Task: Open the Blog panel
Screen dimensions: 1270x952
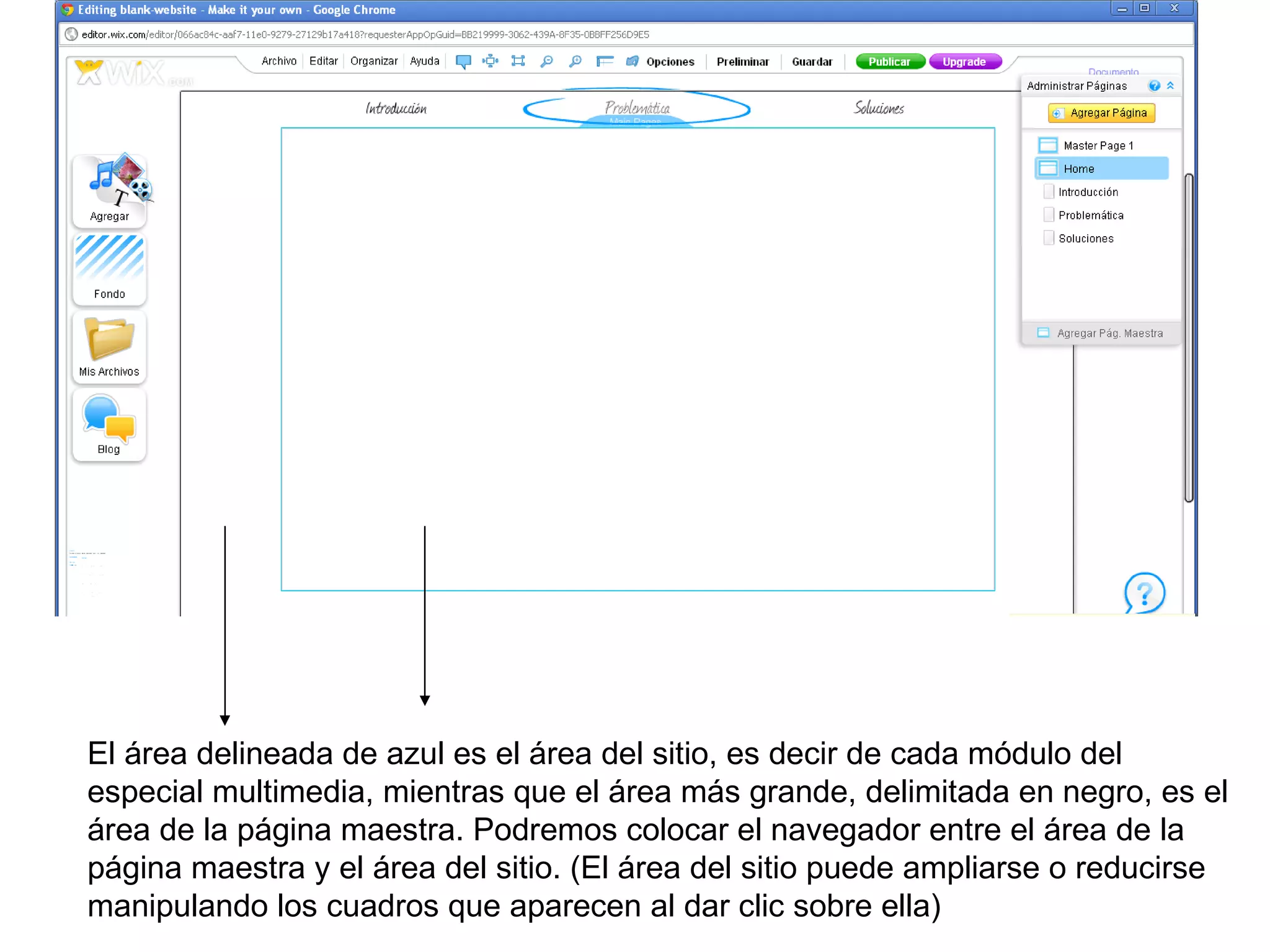Action: [x=110, y=425]
